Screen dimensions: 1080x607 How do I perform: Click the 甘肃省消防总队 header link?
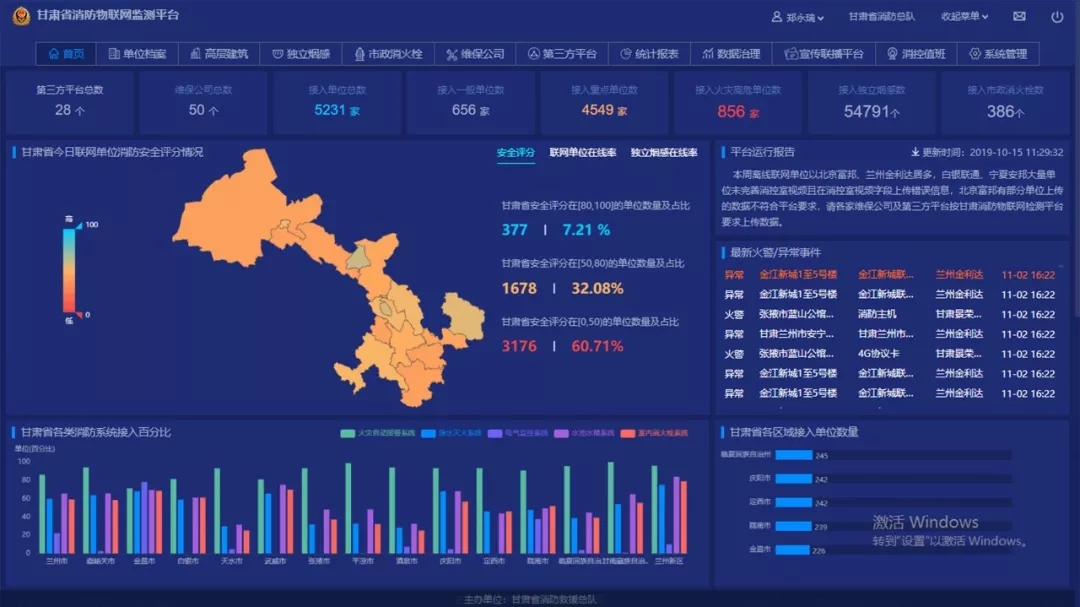click(882, 17)
